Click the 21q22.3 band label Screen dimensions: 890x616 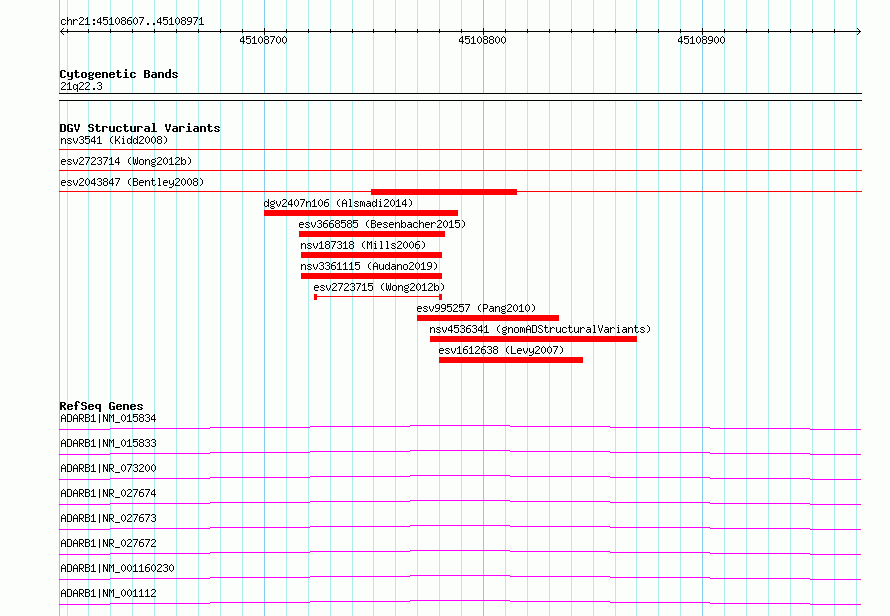click(x=81, y=86)
